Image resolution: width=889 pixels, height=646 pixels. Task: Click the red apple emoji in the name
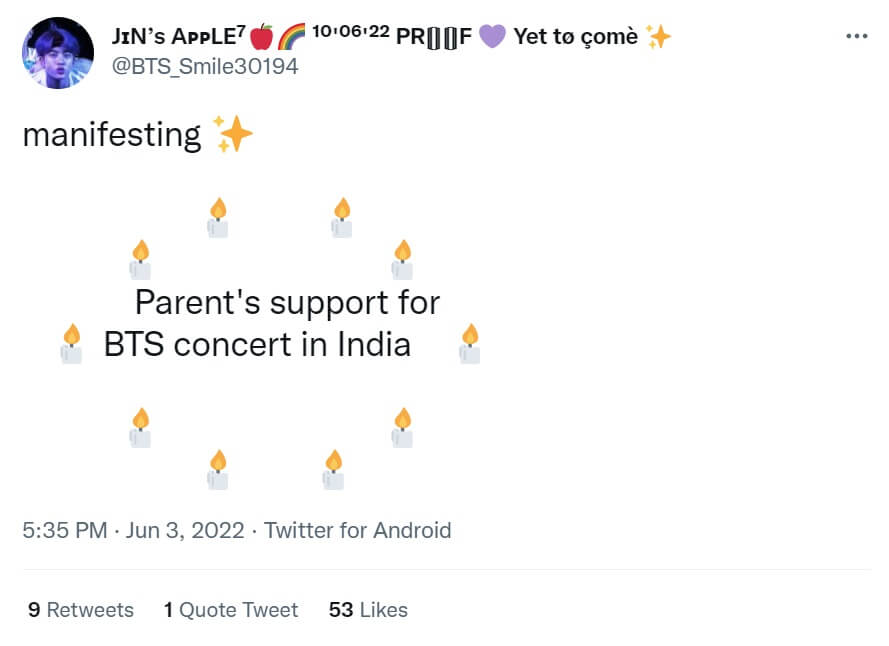[262, 37]
